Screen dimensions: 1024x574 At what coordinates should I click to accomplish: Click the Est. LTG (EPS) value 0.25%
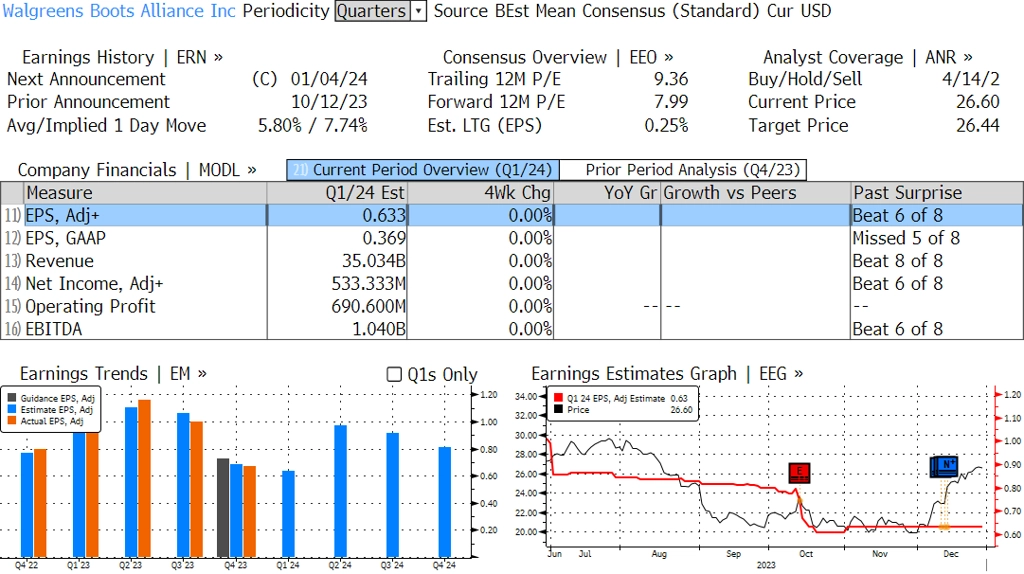tap(666, 125)
